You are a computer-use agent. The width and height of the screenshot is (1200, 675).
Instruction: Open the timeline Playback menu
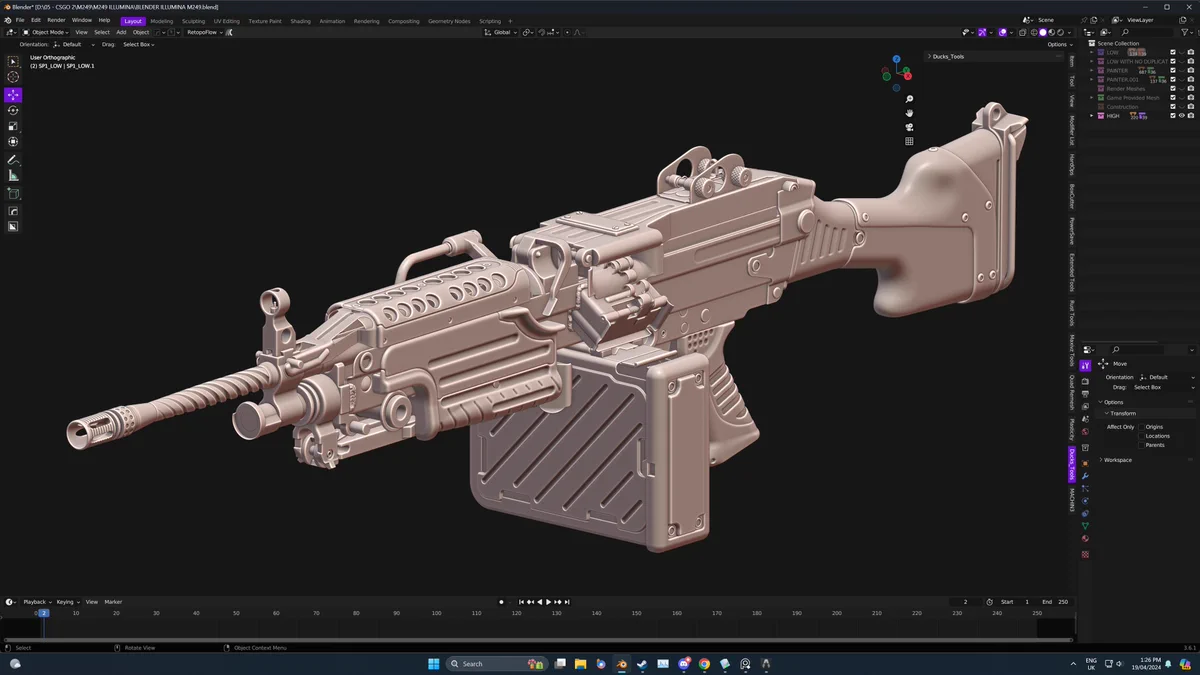[x=37, y=602]
